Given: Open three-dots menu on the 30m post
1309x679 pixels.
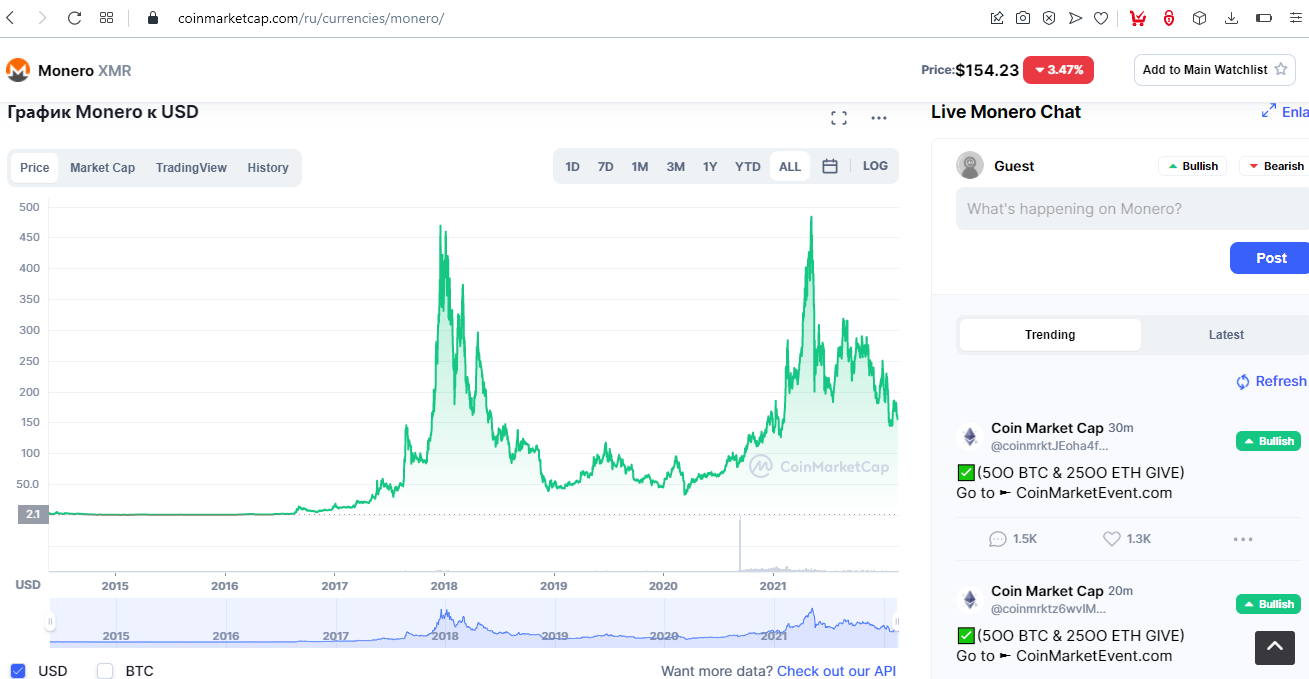Looking at the screenshot, I should point(1243,539).
